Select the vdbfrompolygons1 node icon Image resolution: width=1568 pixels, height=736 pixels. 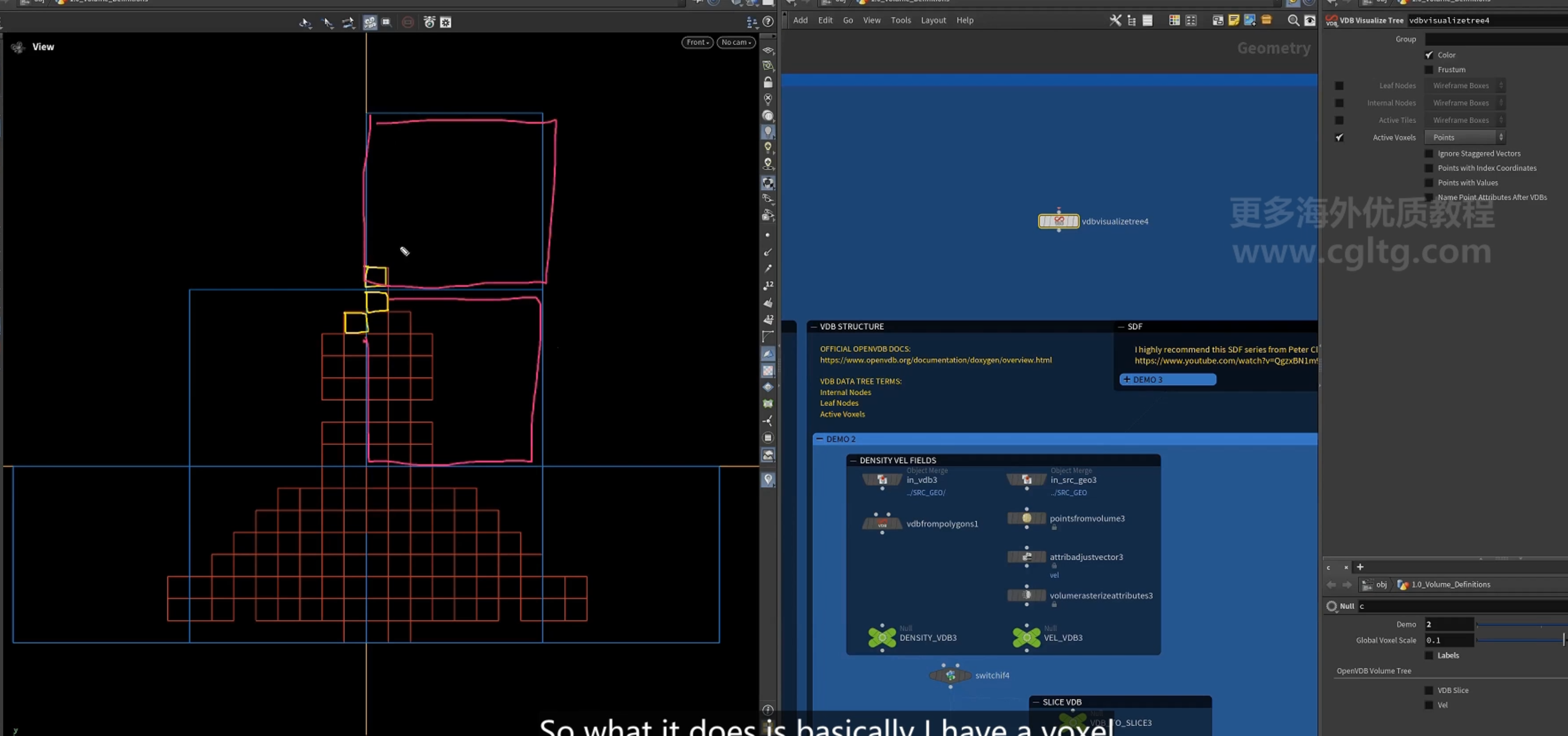tap(882, 524)
